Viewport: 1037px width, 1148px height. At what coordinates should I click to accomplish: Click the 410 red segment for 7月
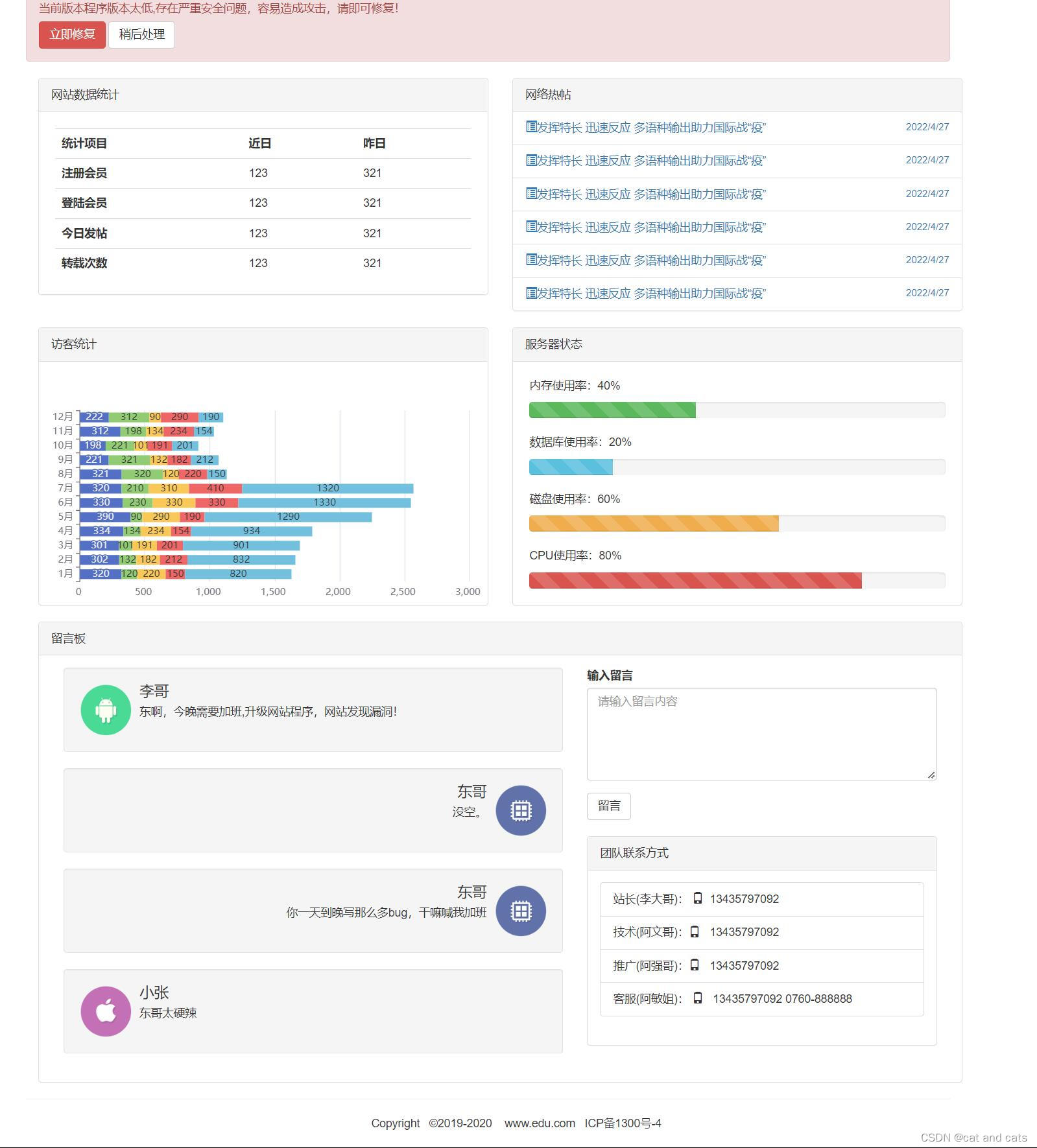(x=215, y=488)
